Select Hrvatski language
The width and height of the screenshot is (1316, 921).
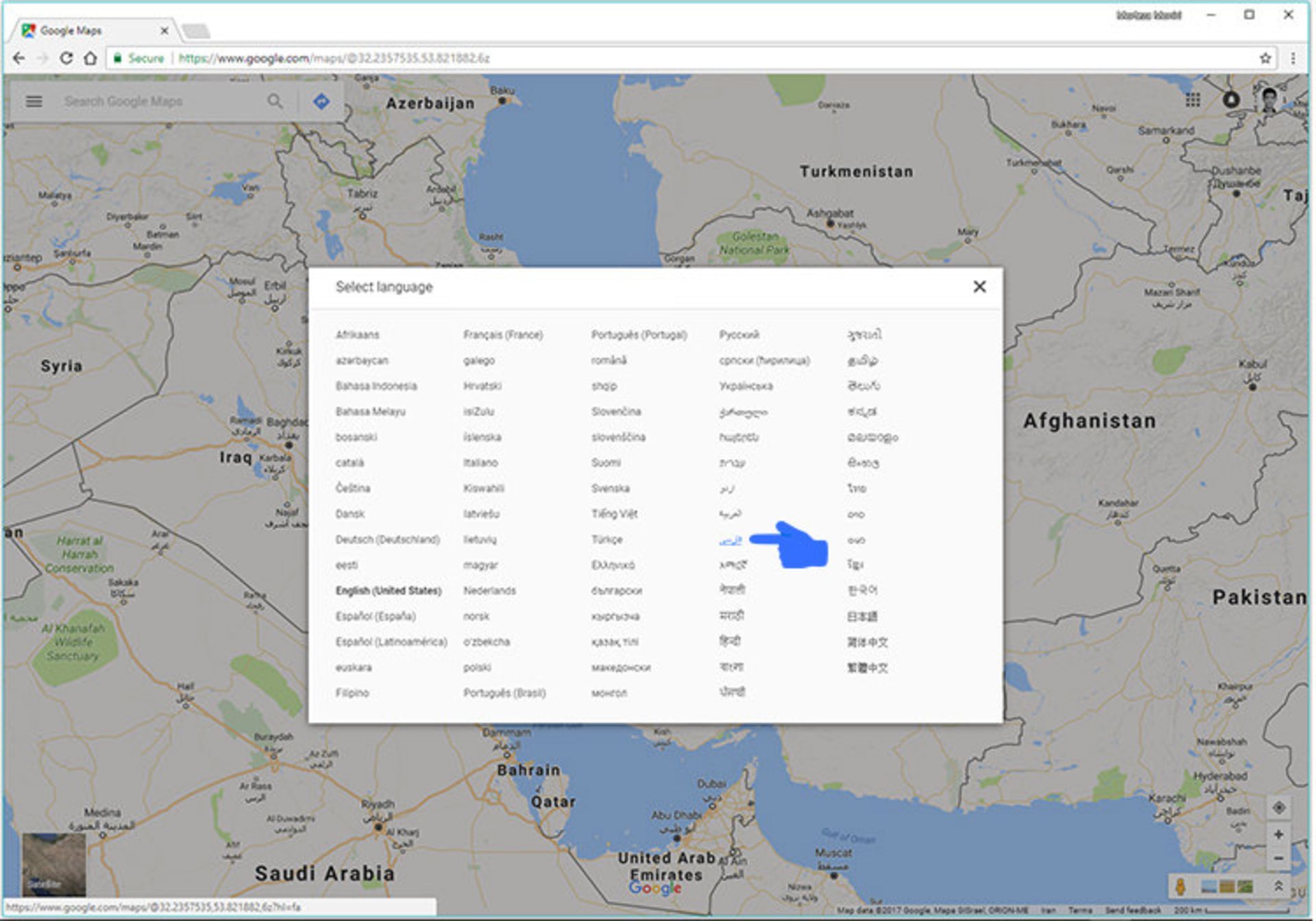pos(482,386)
